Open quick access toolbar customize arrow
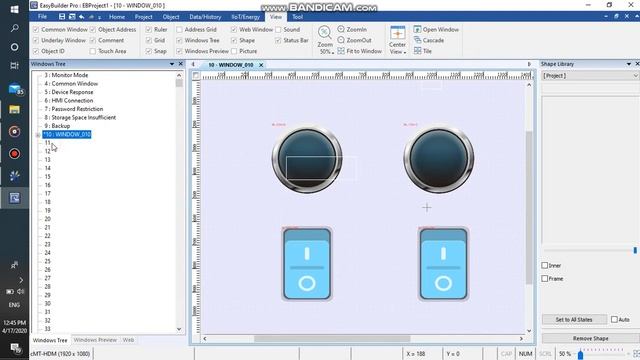 click(x=100, y=17)
